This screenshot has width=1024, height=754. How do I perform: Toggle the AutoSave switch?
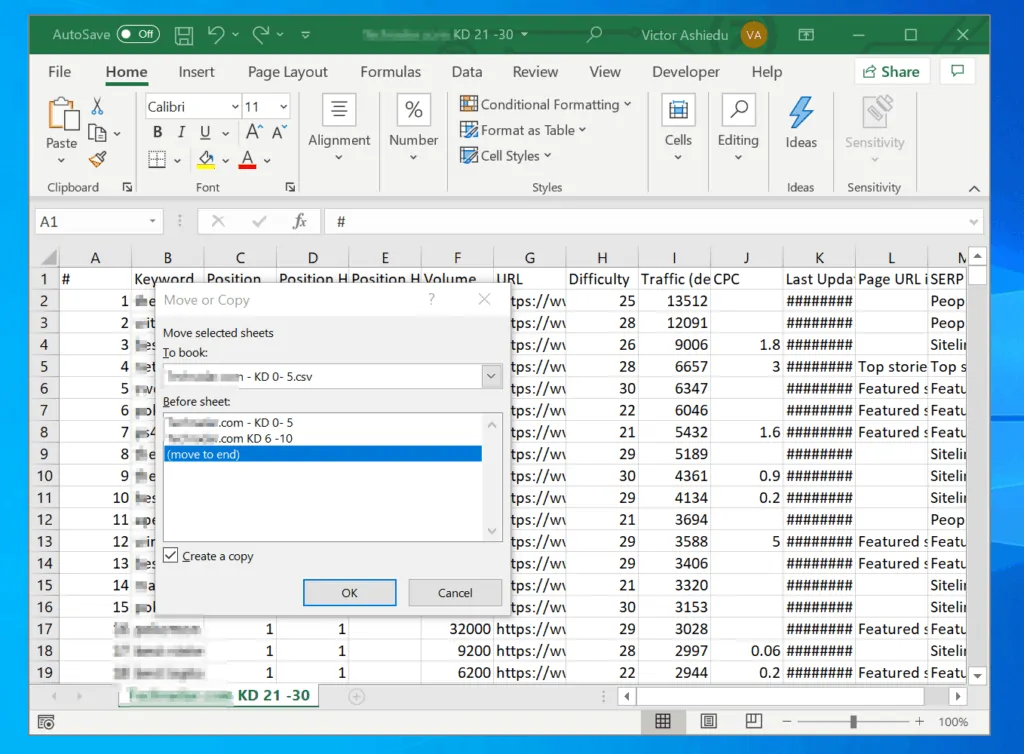137,34
